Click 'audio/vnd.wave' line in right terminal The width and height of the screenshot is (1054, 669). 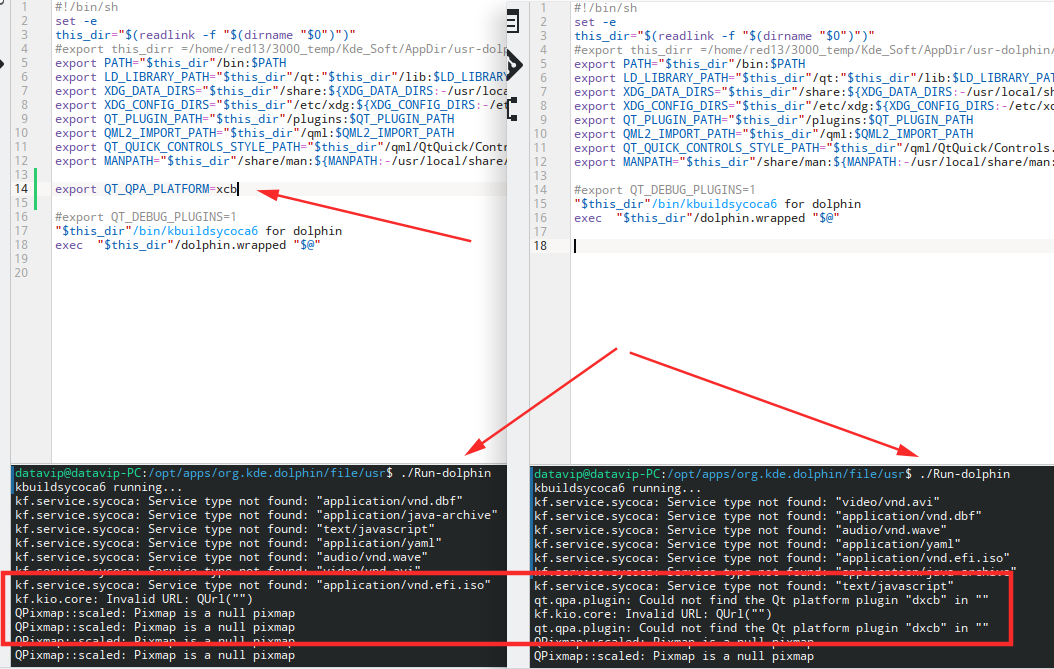click(740, 530)
